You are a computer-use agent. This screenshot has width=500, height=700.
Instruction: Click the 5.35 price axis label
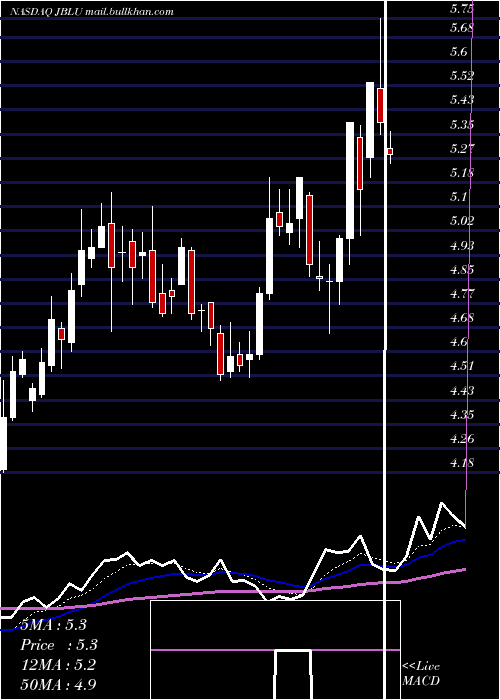click(x=462, y=124)
